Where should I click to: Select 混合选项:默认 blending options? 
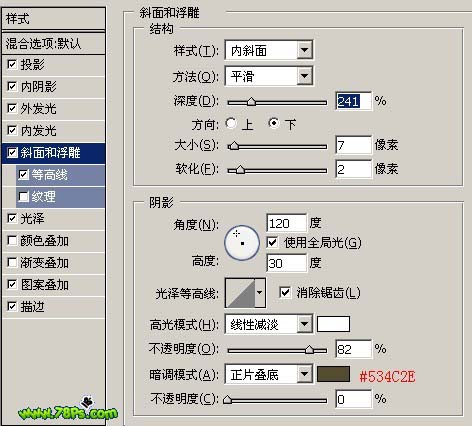[53, 43]
